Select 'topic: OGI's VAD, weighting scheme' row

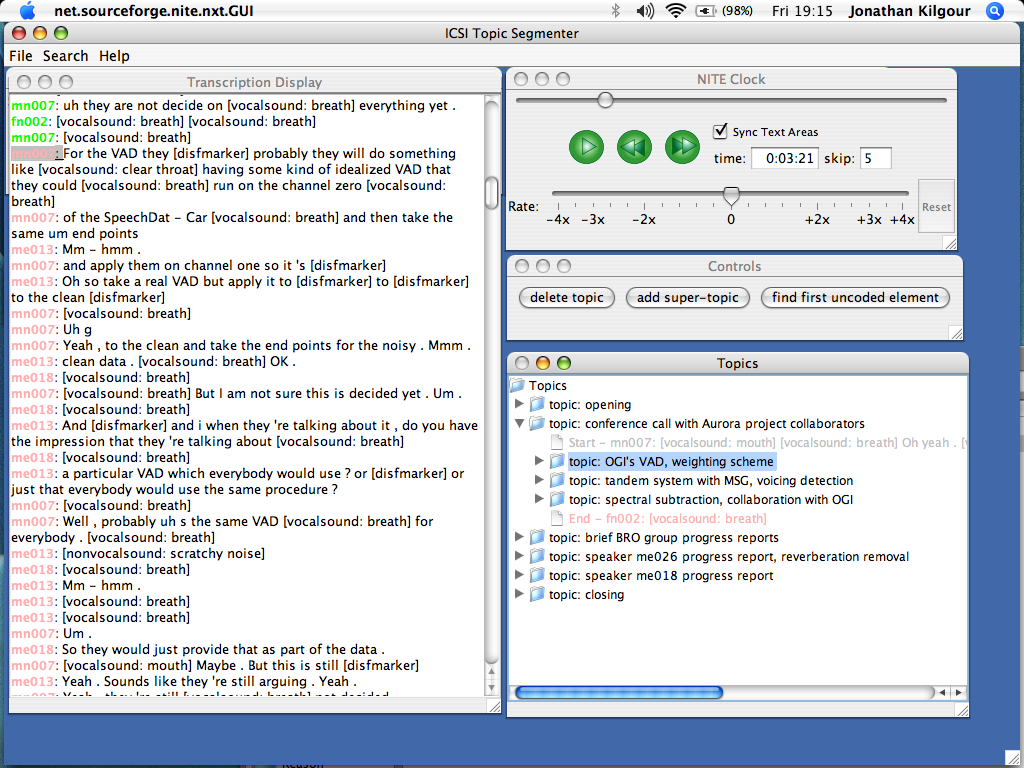pos(671,462)
